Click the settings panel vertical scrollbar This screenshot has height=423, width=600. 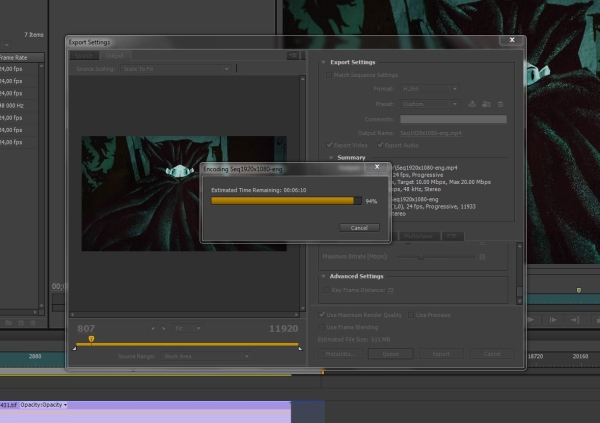(x=519, y=273)
